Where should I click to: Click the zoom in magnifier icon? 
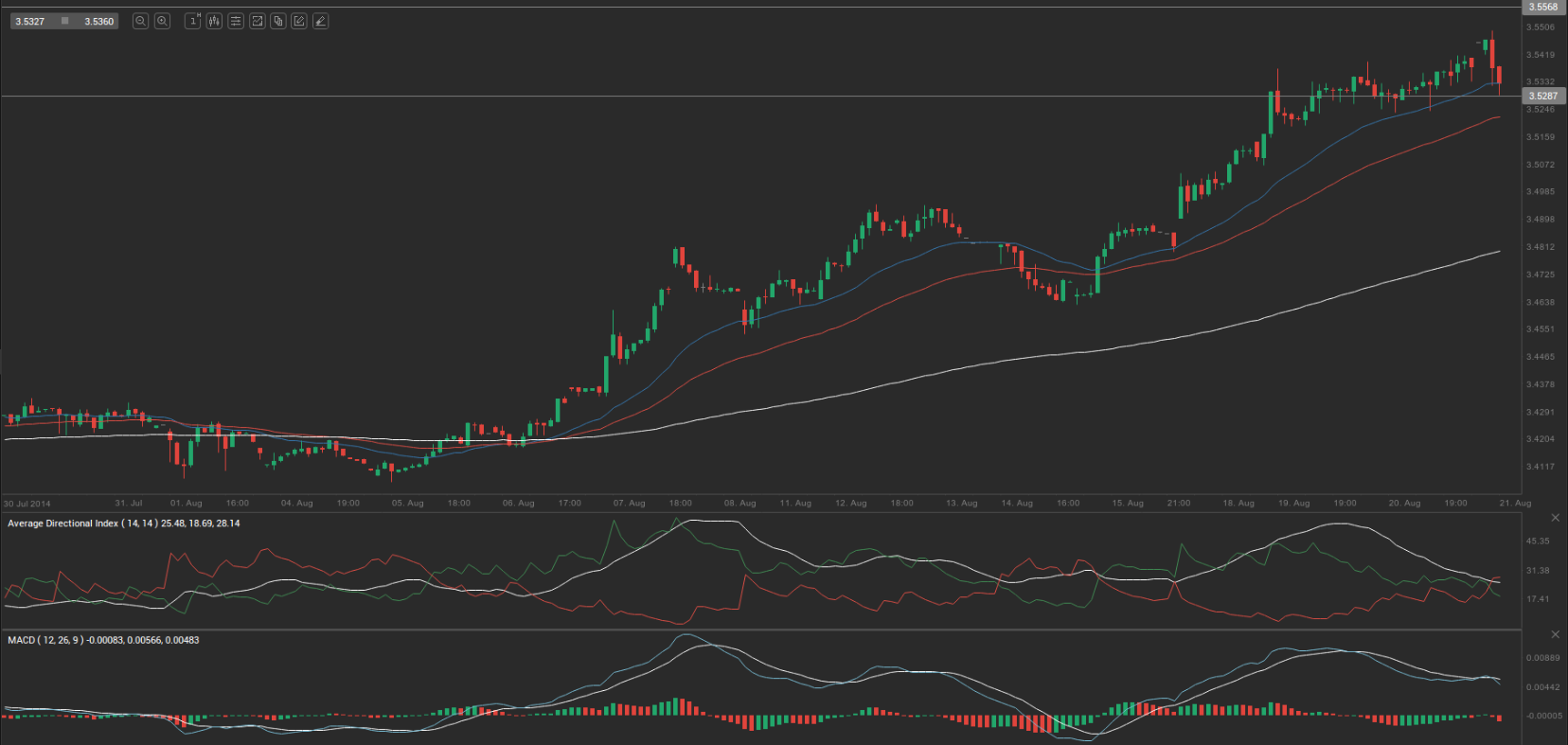pos(162,21)
